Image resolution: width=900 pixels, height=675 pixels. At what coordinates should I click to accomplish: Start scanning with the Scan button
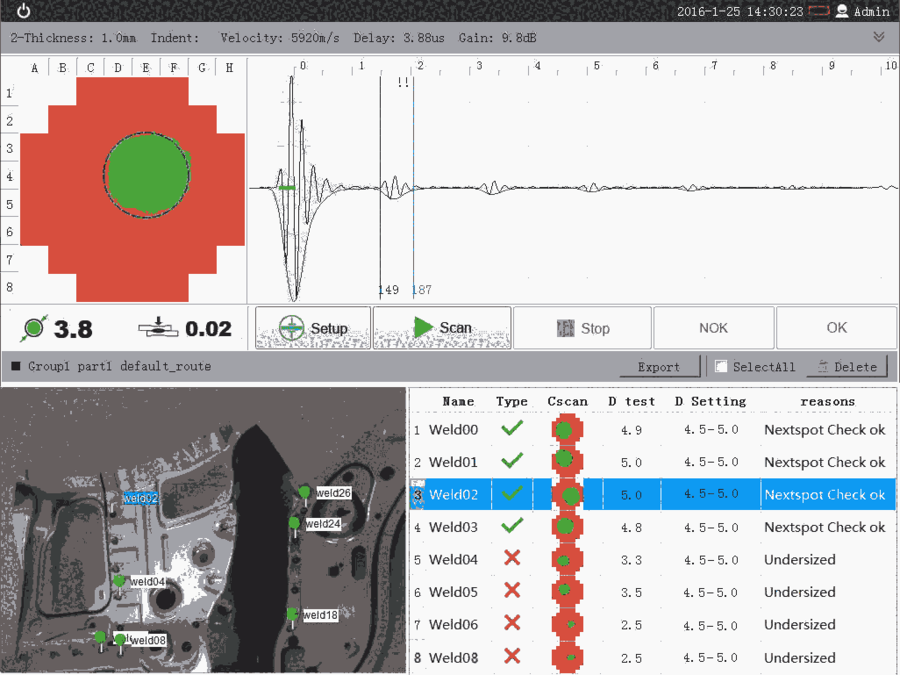(x=442, y=328)
